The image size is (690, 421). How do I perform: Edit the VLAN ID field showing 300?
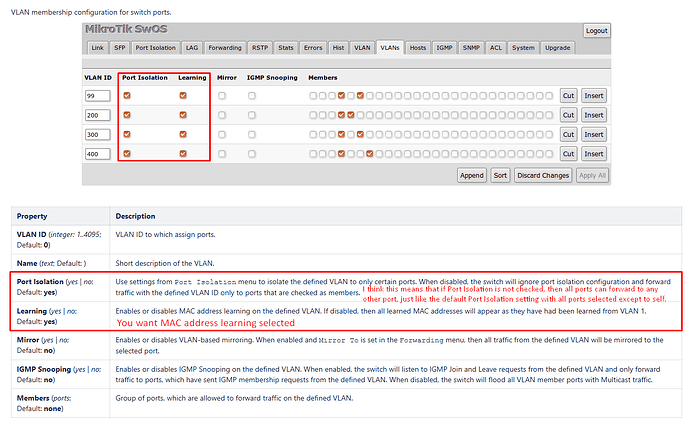pyautogui.click(x=97, y=135)
